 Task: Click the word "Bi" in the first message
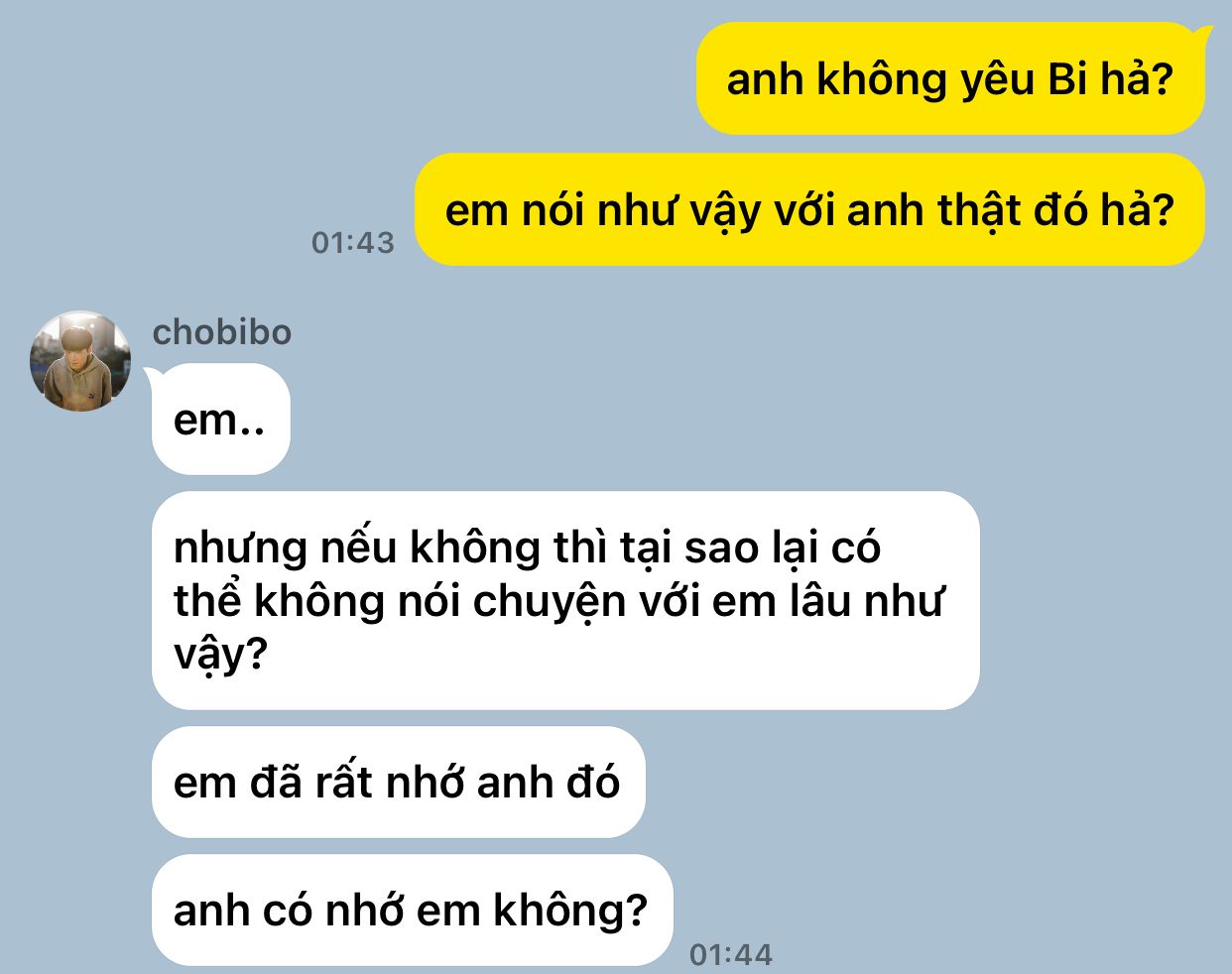(x=1067, y=79)
